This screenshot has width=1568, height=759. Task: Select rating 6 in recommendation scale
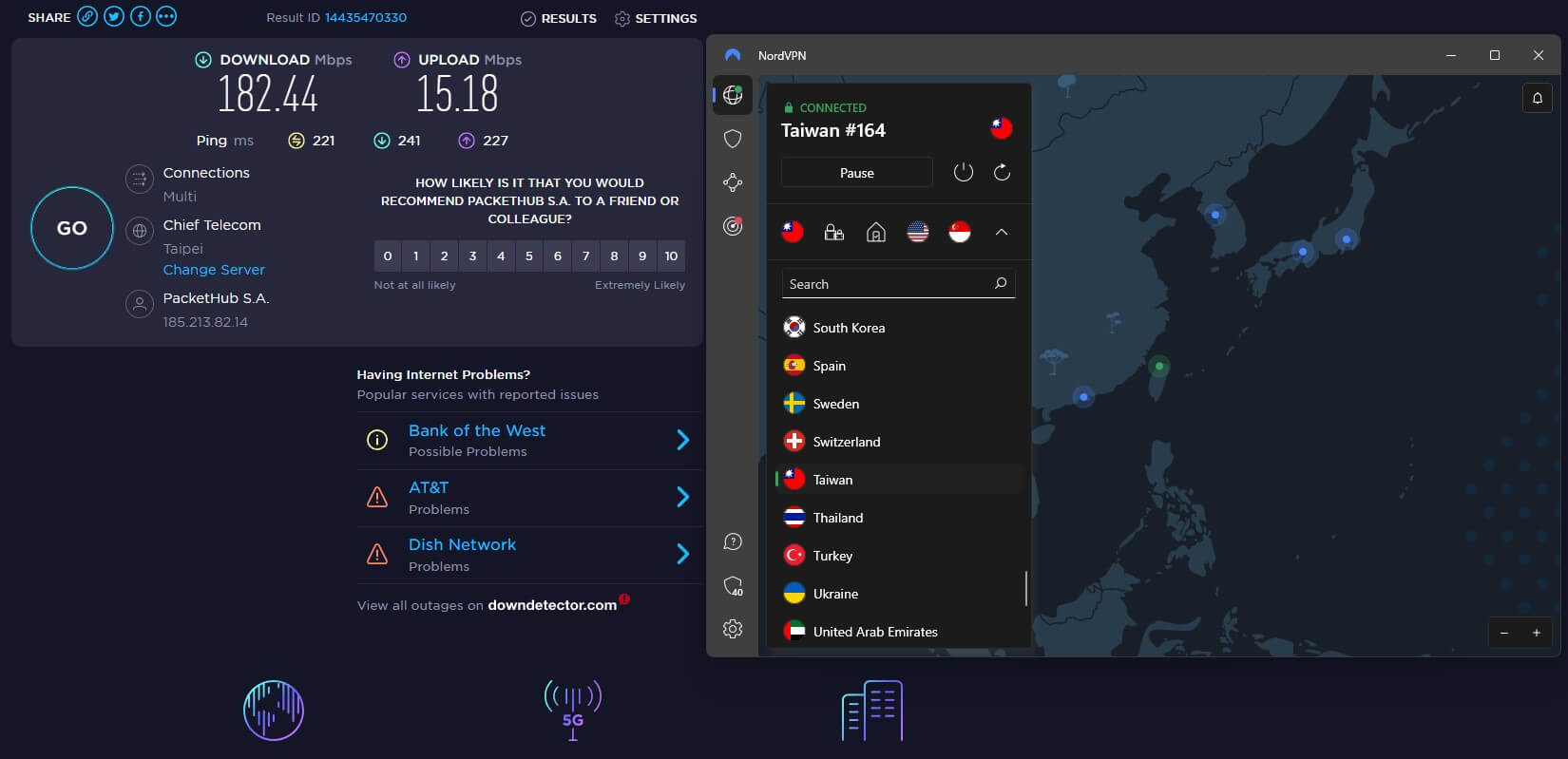(x=558, y=256)
